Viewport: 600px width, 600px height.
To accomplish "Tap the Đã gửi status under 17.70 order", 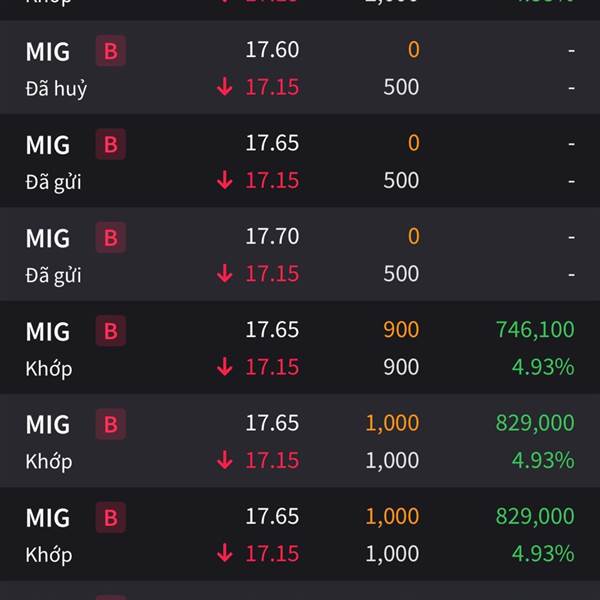I will point(53,276).
